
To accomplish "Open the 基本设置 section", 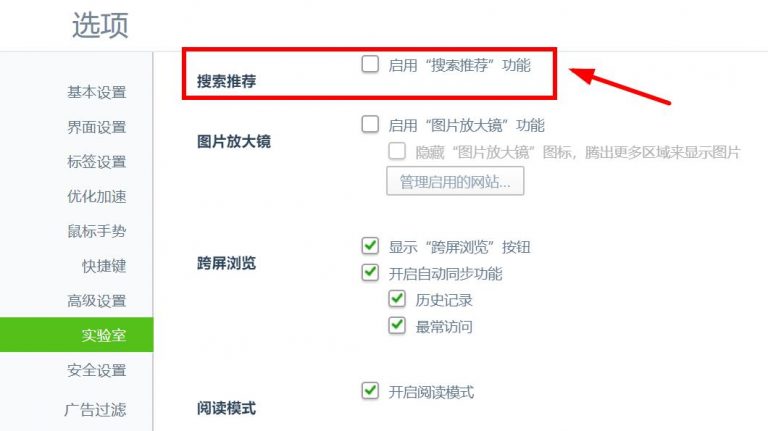I will tap(96, 92).
